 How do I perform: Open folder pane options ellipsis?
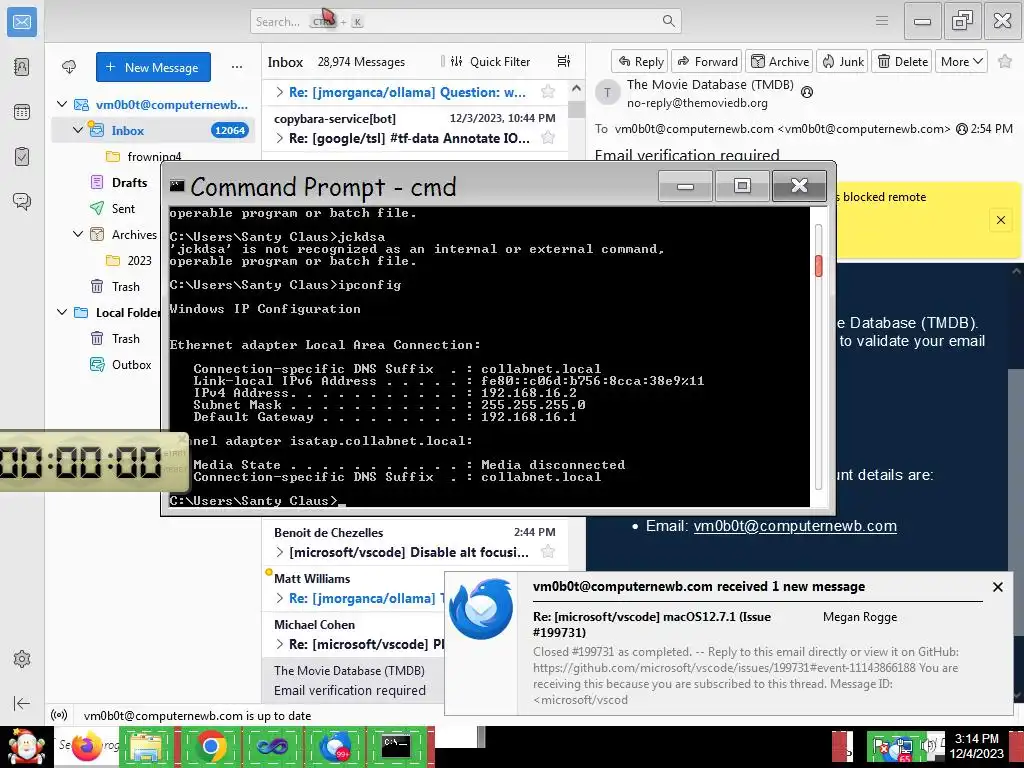[236, 67]
